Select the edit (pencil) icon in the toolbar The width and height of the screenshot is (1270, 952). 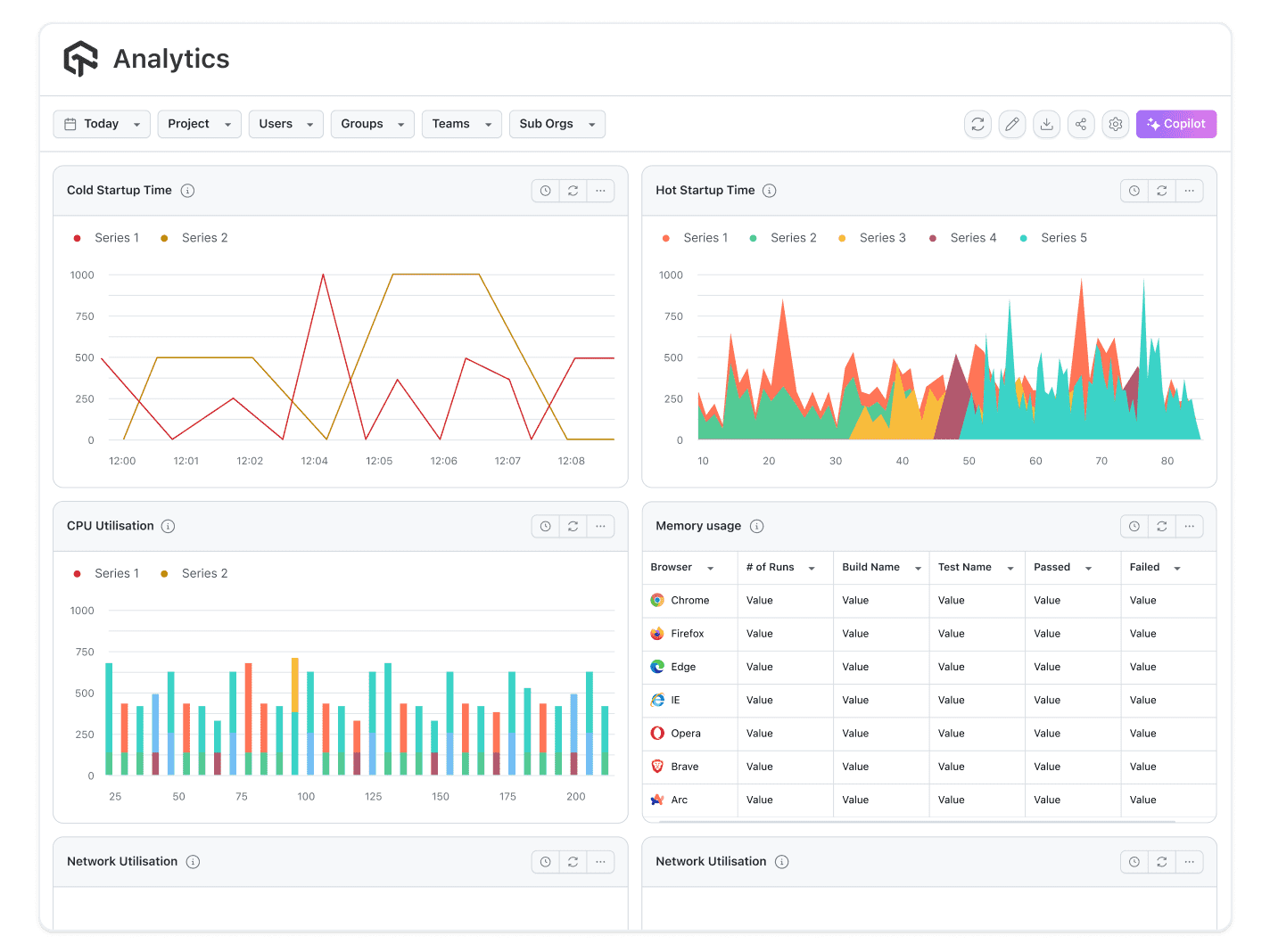1011,124
